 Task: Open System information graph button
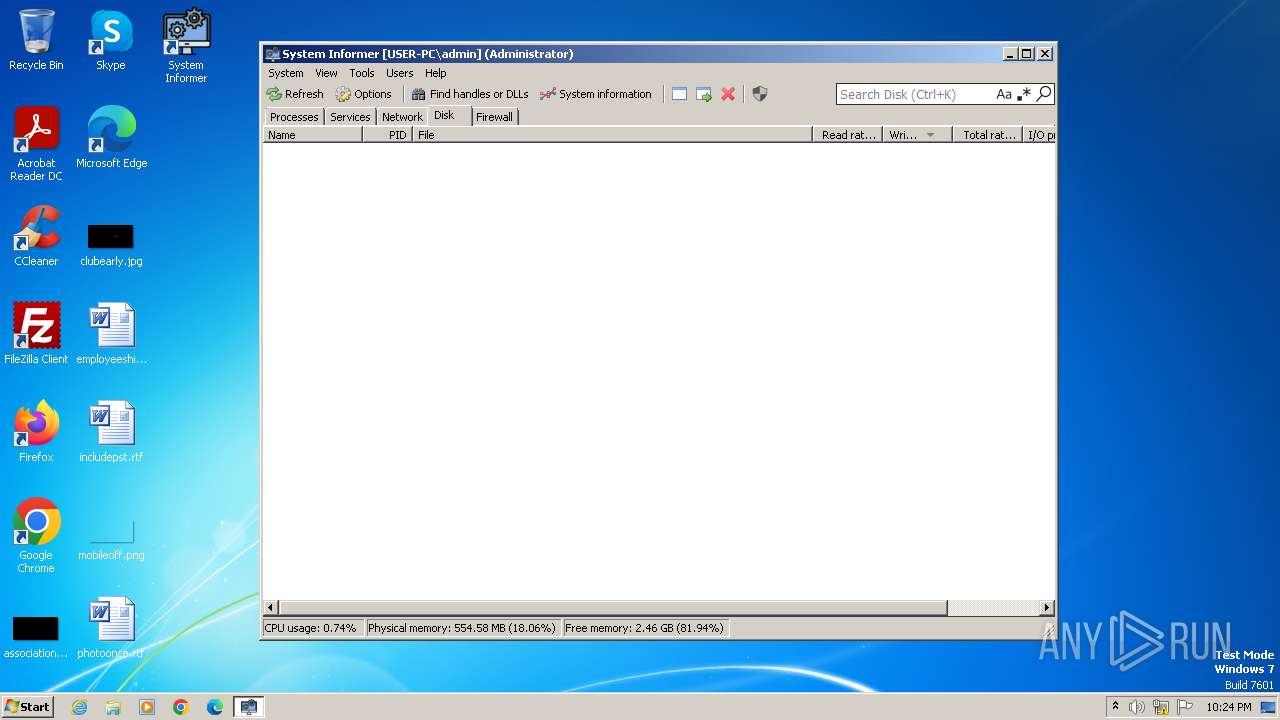(x=596, y=94)
